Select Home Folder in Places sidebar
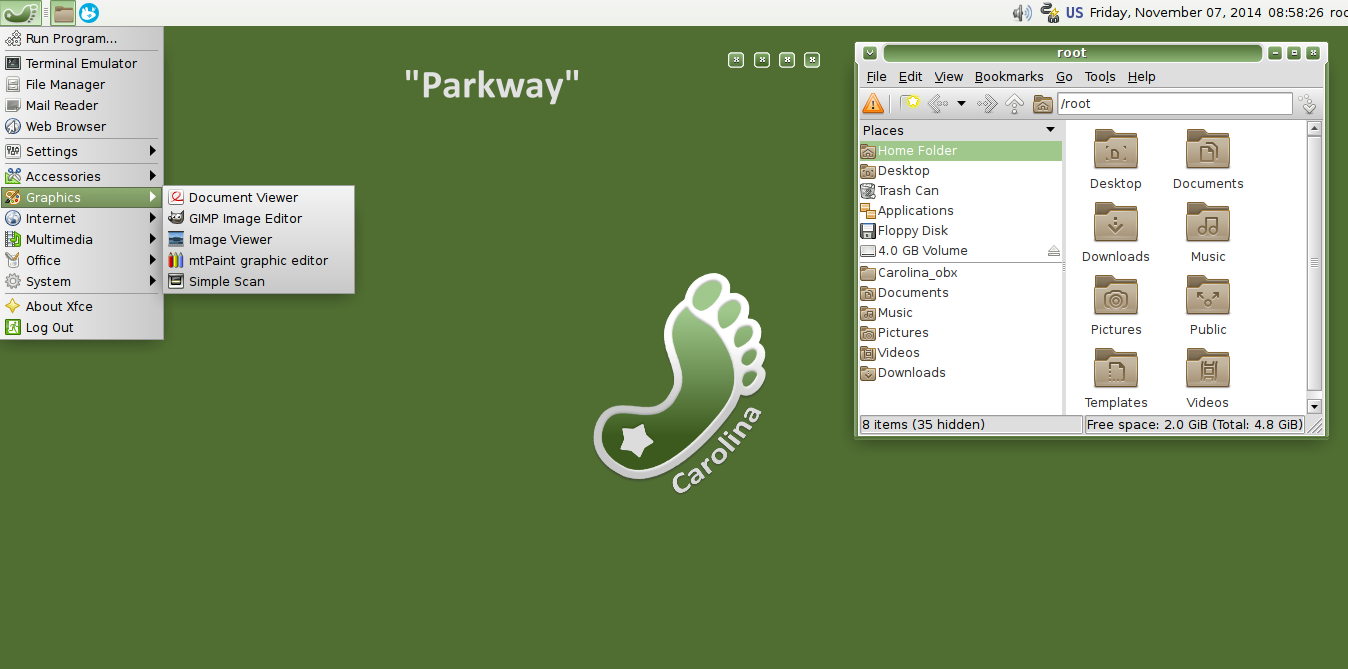Screen dimensions: 1348x669 point(960,150)
